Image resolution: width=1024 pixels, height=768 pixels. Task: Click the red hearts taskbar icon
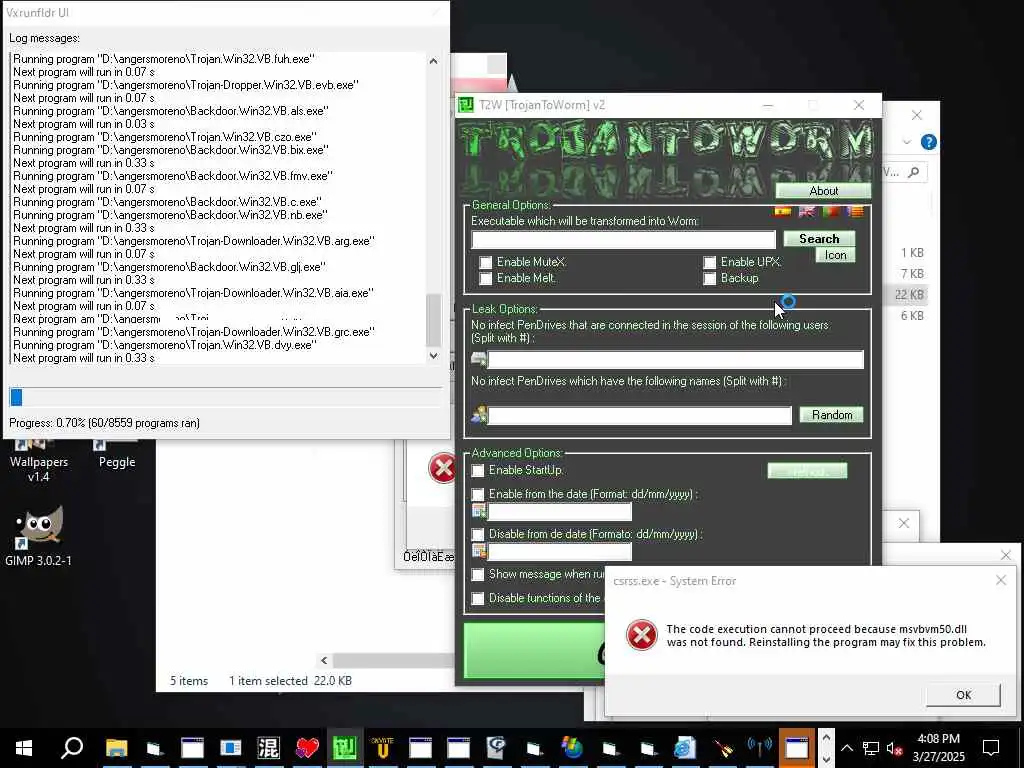(x=306, y=748)
